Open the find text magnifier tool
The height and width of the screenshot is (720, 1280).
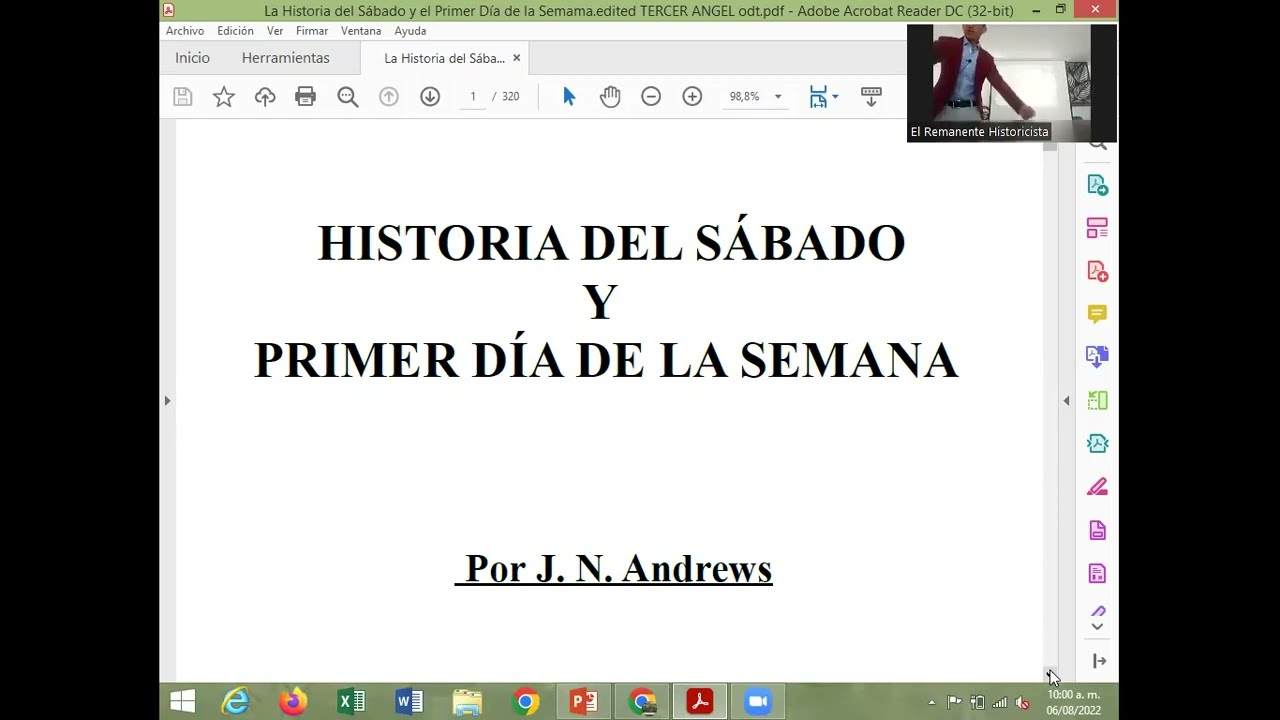pyautogui.click(x=348, y=97)
